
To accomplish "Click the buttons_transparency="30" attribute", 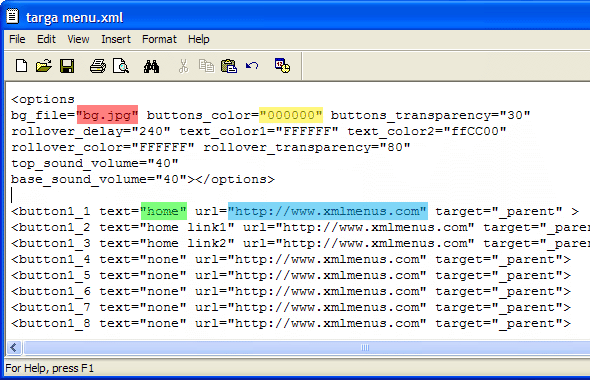I will tap(430, 116).
